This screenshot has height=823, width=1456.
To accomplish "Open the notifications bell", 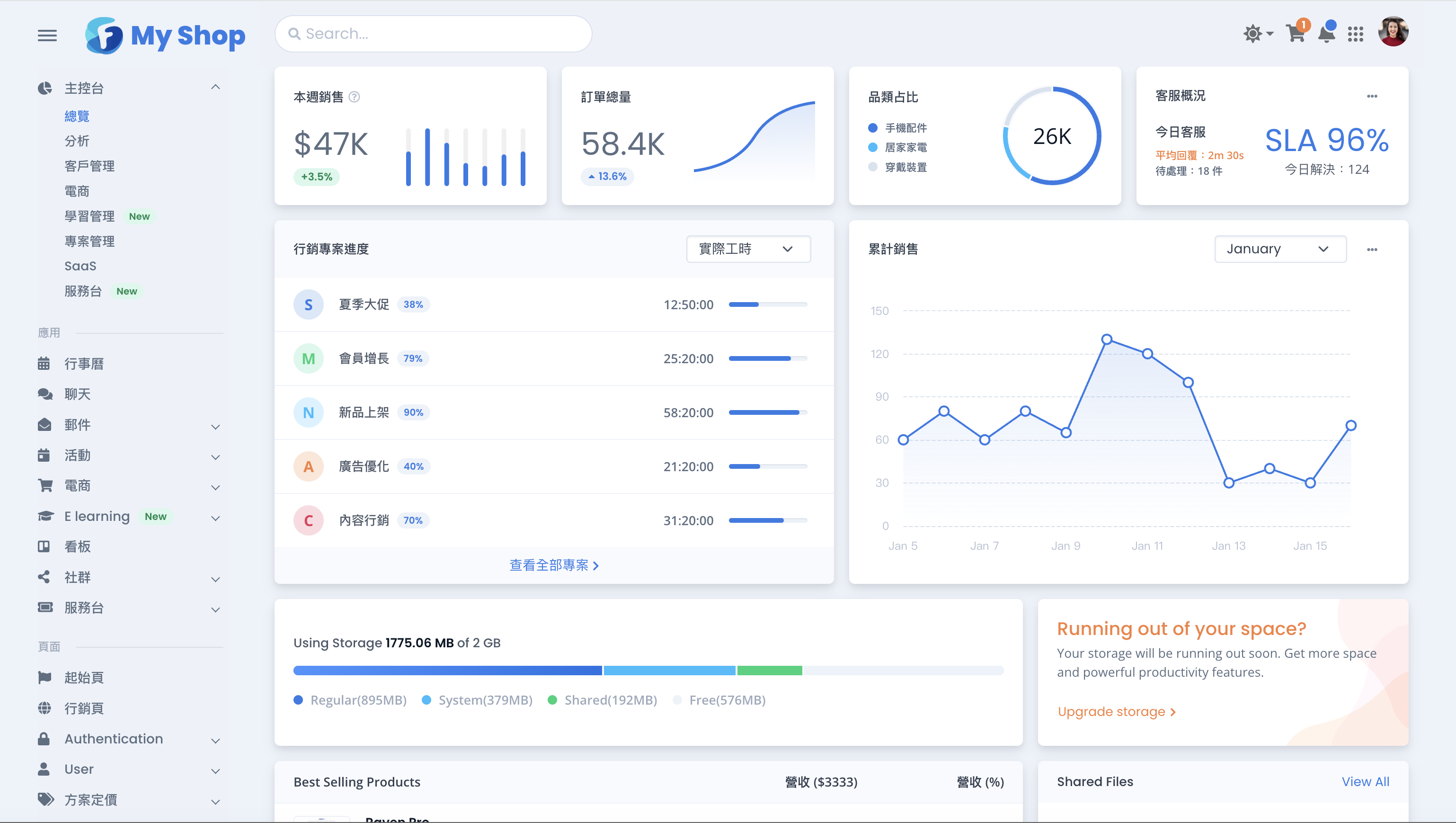I will coord(1326,34).
